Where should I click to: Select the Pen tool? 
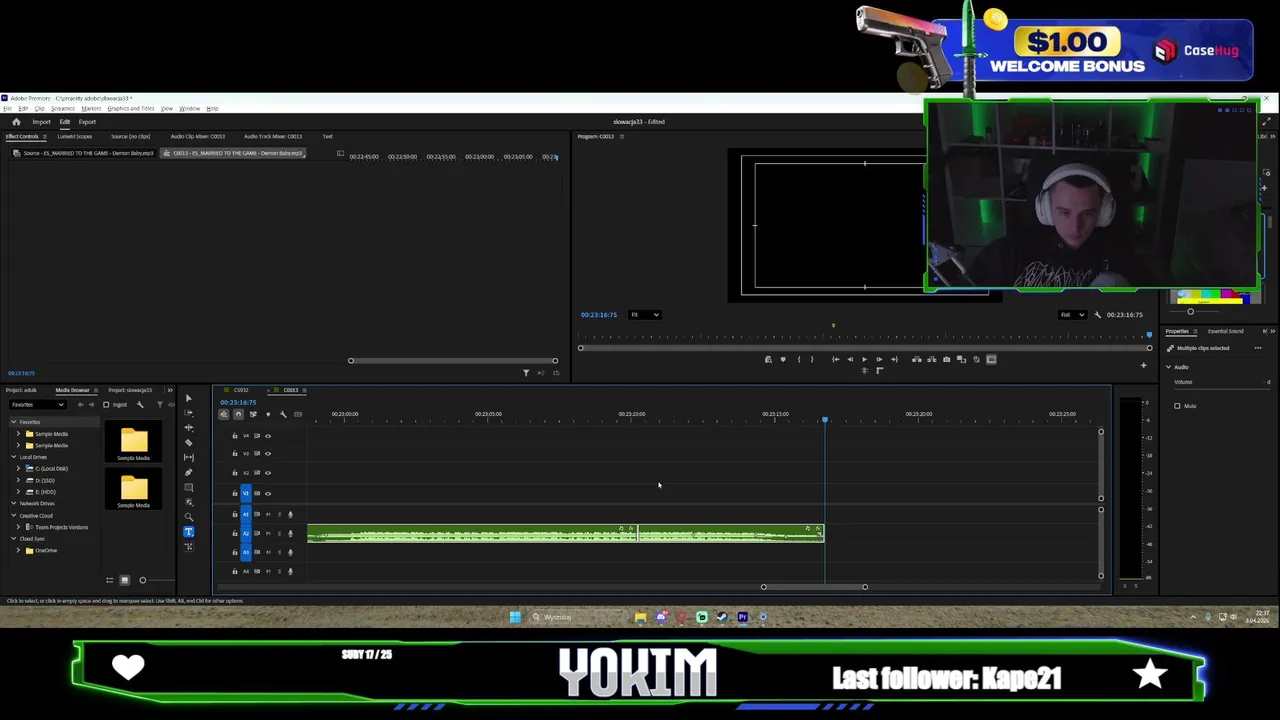tap(188, 472)
